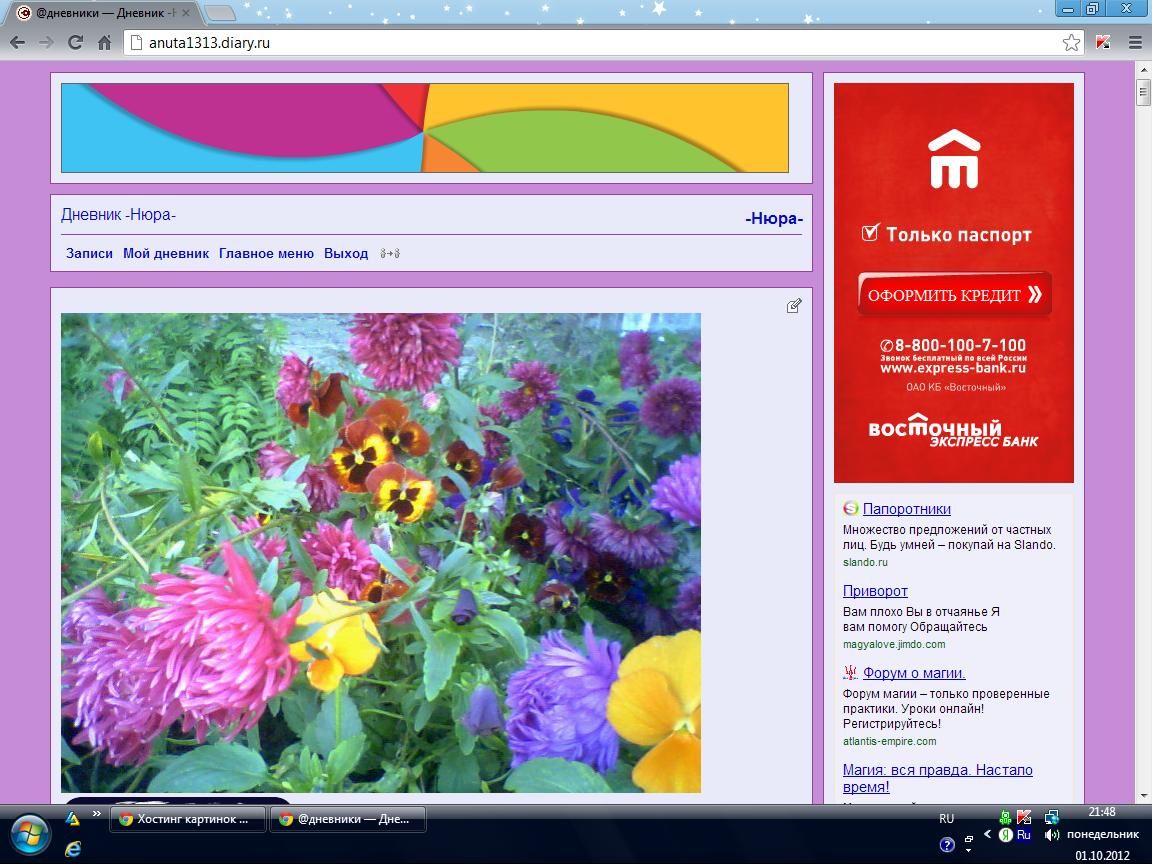Open the Windows Start menu
1152x864 pixels.
coord(28,831)
